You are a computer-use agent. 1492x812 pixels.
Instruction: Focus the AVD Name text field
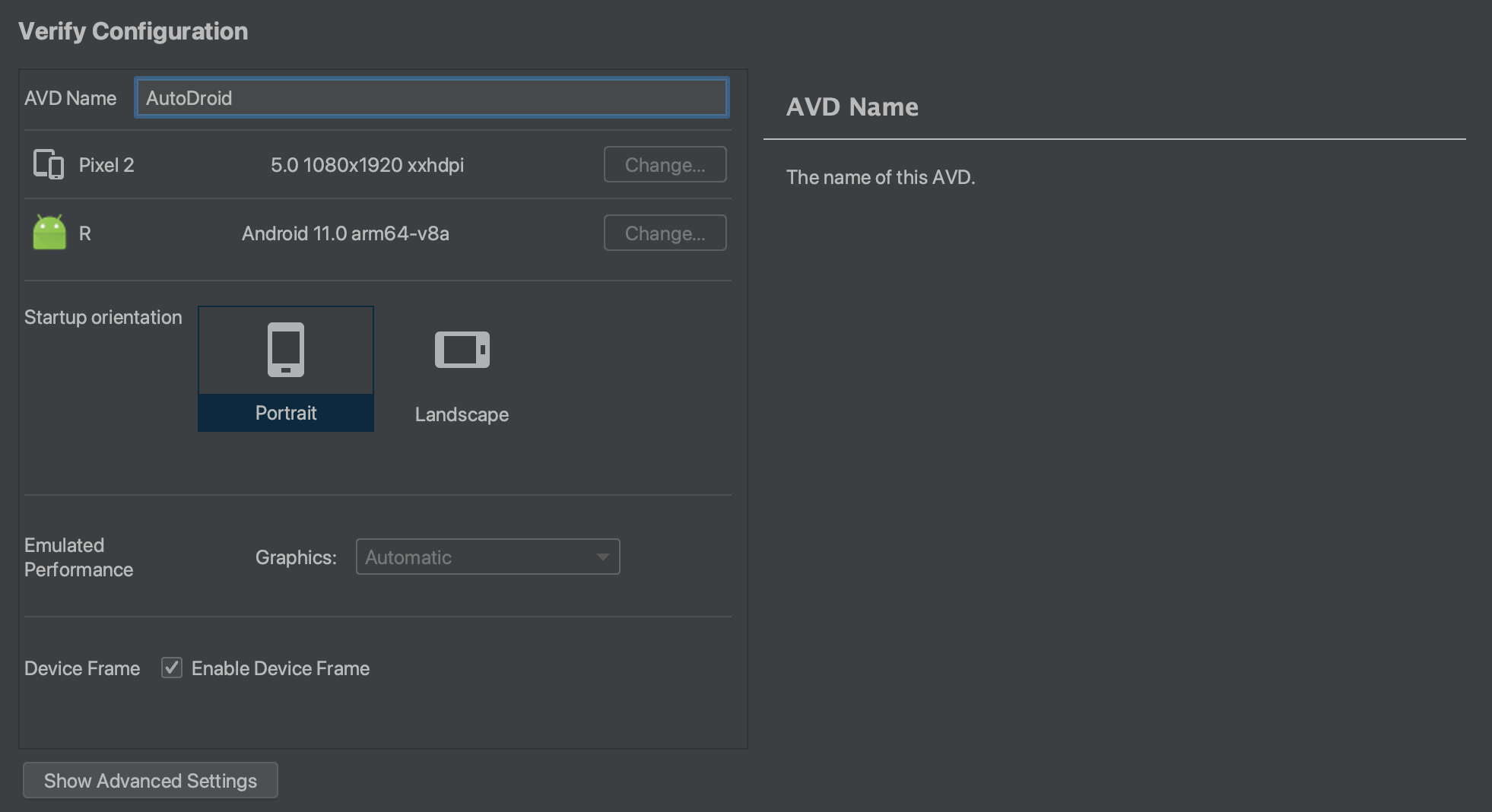(x=431, y=98)
